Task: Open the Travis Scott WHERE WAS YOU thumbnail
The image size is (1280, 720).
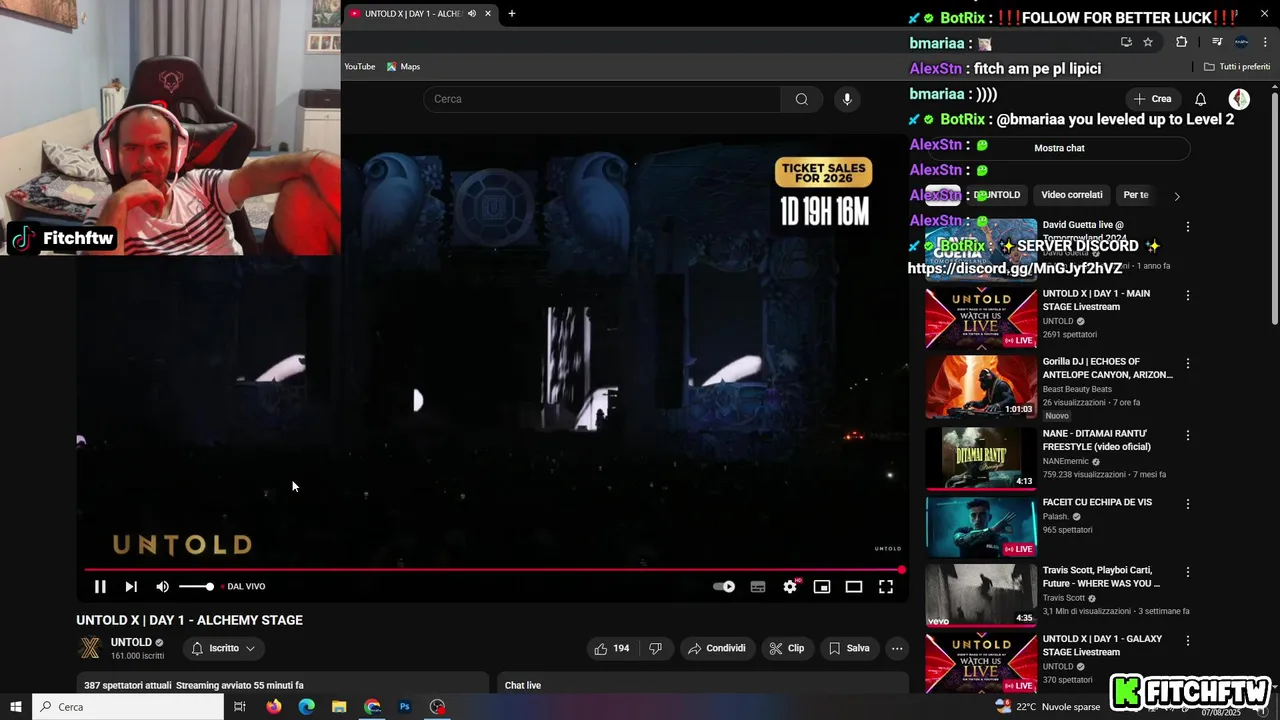Action: (x=981, y=595)
